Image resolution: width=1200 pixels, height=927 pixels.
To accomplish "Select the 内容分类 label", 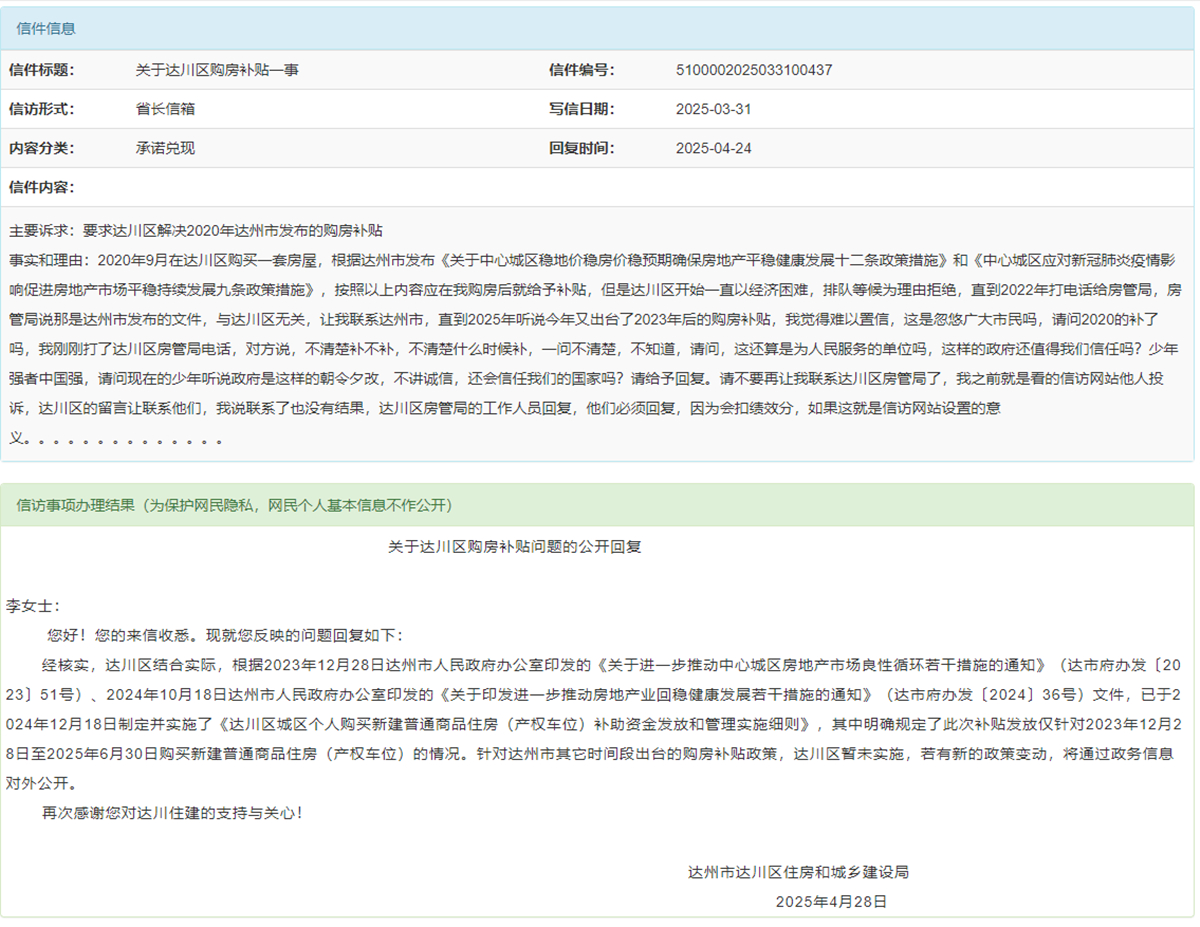I will point(42,148).
